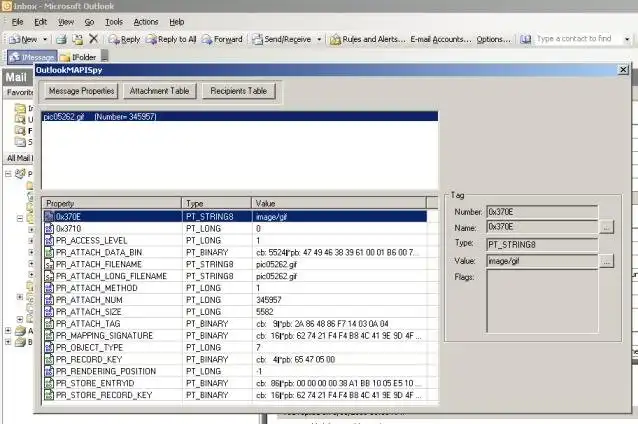
Task: Click PT_BINARY type of PR_ATTACH_TAG row
Action: coord(207,324)
